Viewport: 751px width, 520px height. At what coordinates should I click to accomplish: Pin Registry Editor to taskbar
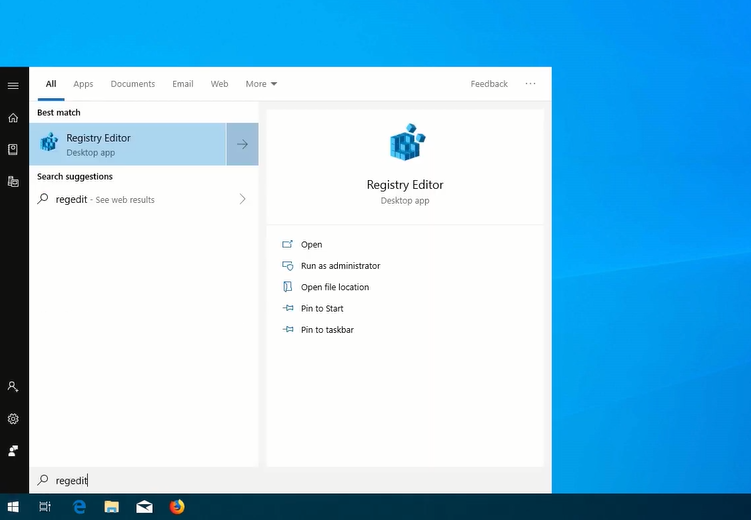click(x=327, y=330)
